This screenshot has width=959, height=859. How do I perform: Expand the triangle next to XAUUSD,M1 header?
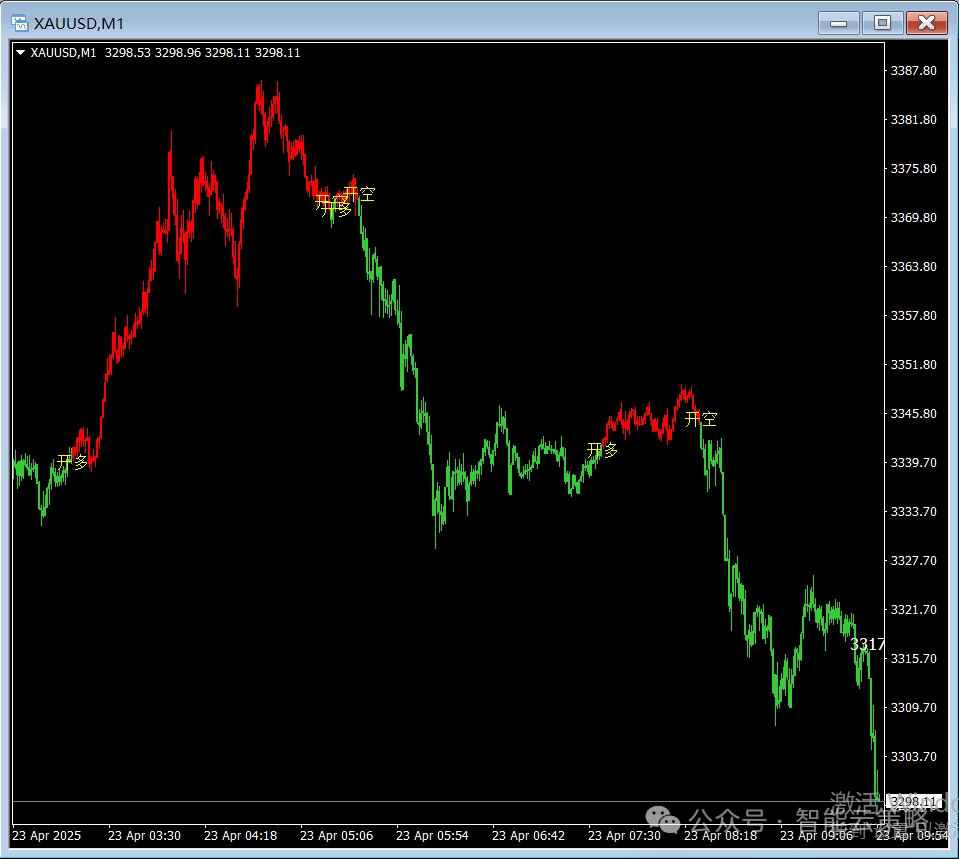click(x=20, y=53)
